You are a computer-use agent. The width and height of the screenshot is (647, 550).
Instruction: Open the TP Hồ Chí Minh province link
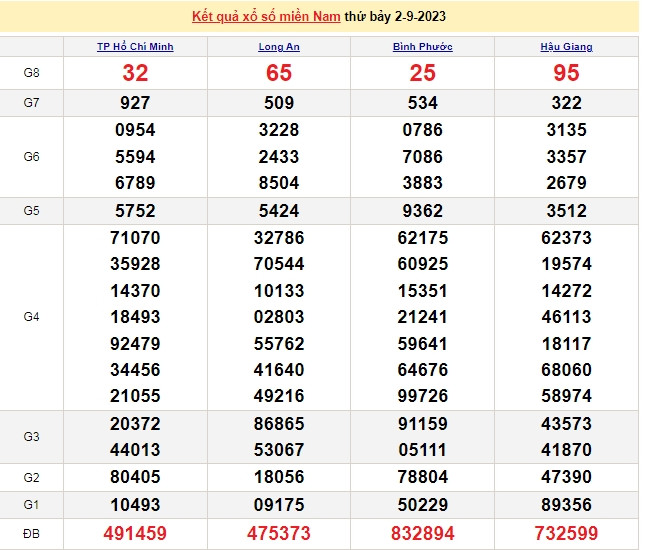click(135, 47)
